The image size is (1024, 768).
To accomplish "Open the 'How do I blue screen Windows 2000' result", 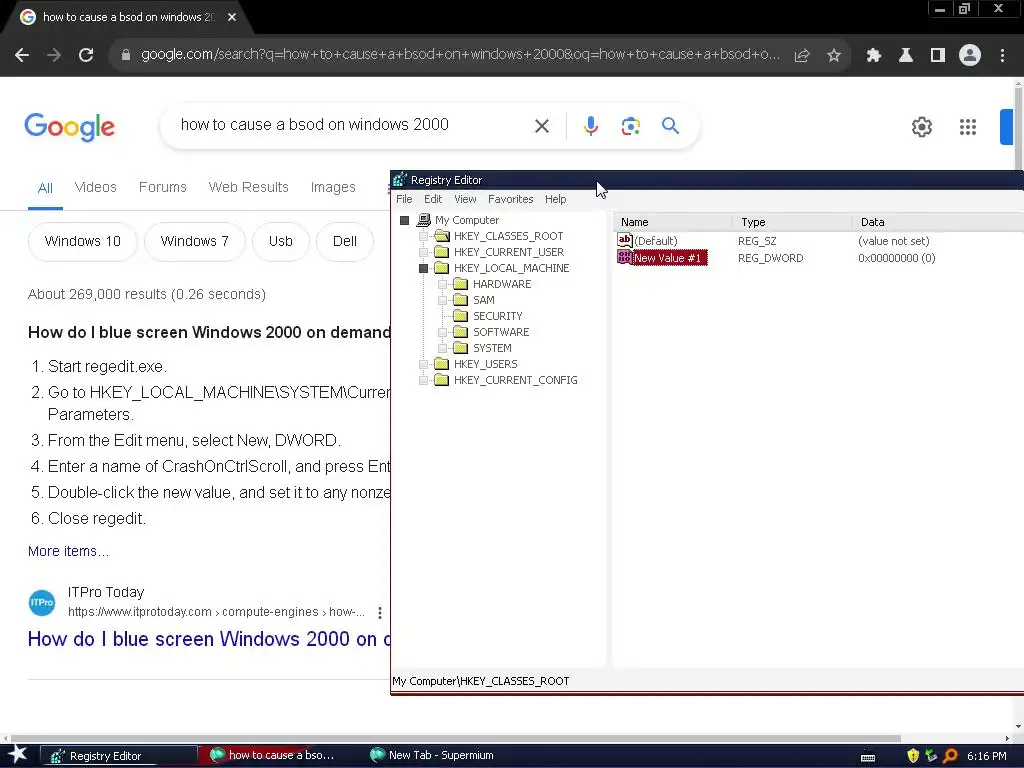I will (x=208, y=639).
